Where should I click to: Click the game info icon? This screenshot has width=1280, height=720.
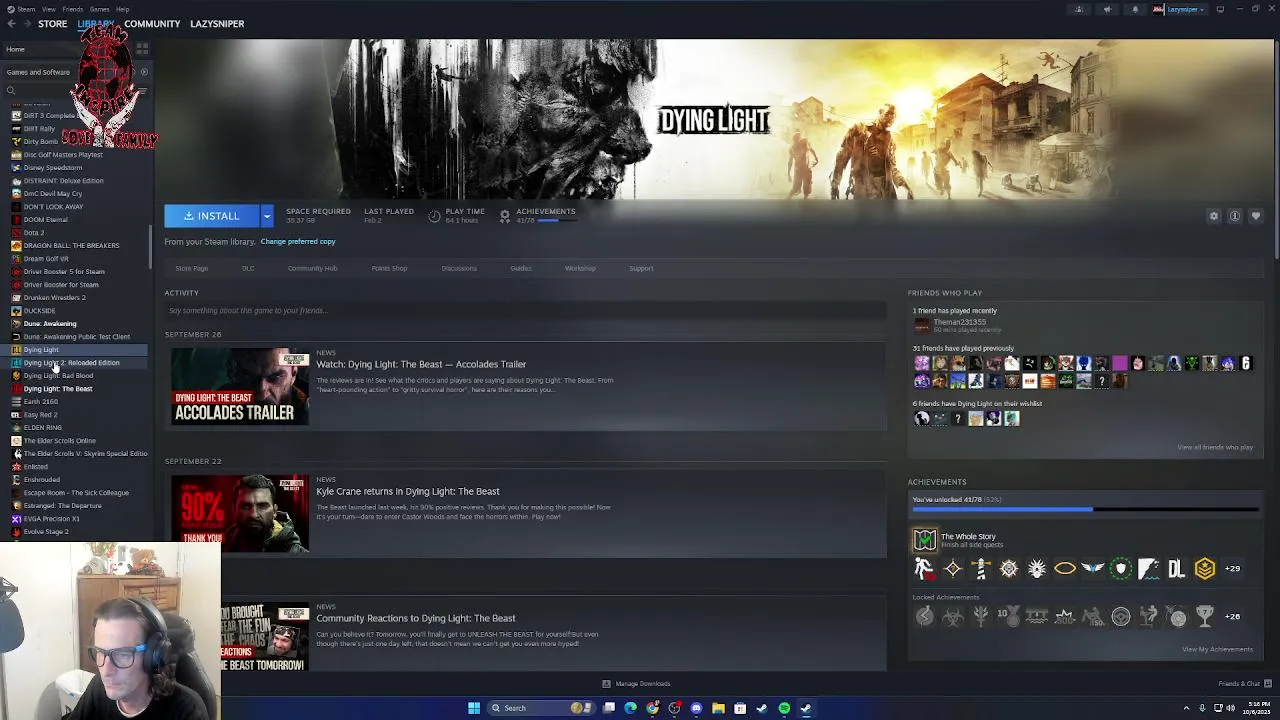pyautogui.click(x=1235, y=216)
